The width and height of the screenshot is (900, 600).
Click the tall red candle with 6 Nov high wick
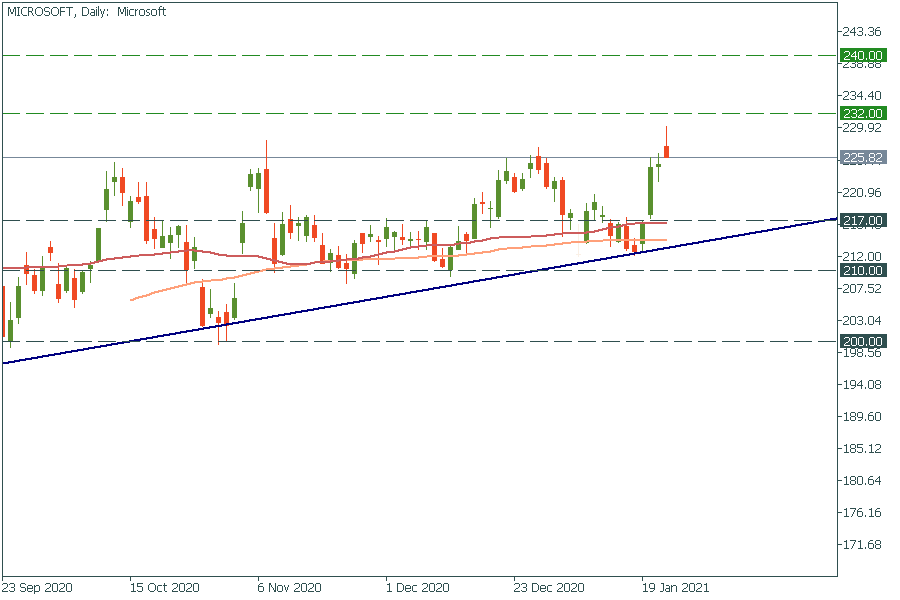click(x=266, y=190)
